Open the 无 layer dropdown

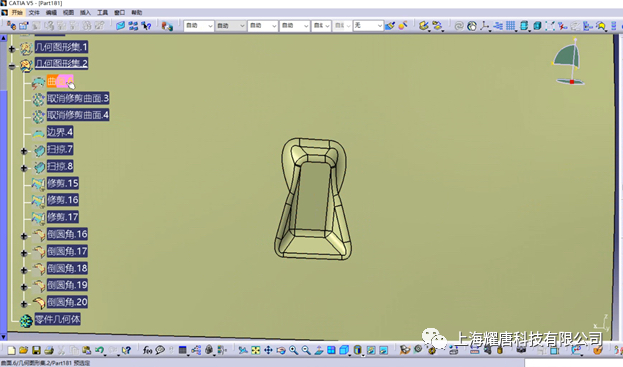[368, 26]
